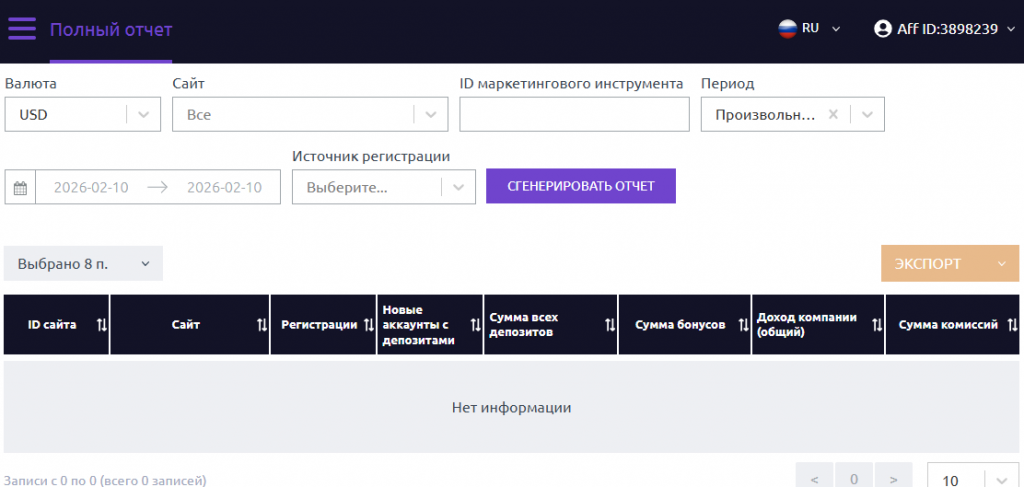The width and height of the screenshot is (1024, 487).
Task: Click the user account avatar icon
Action: pos(882,29)
